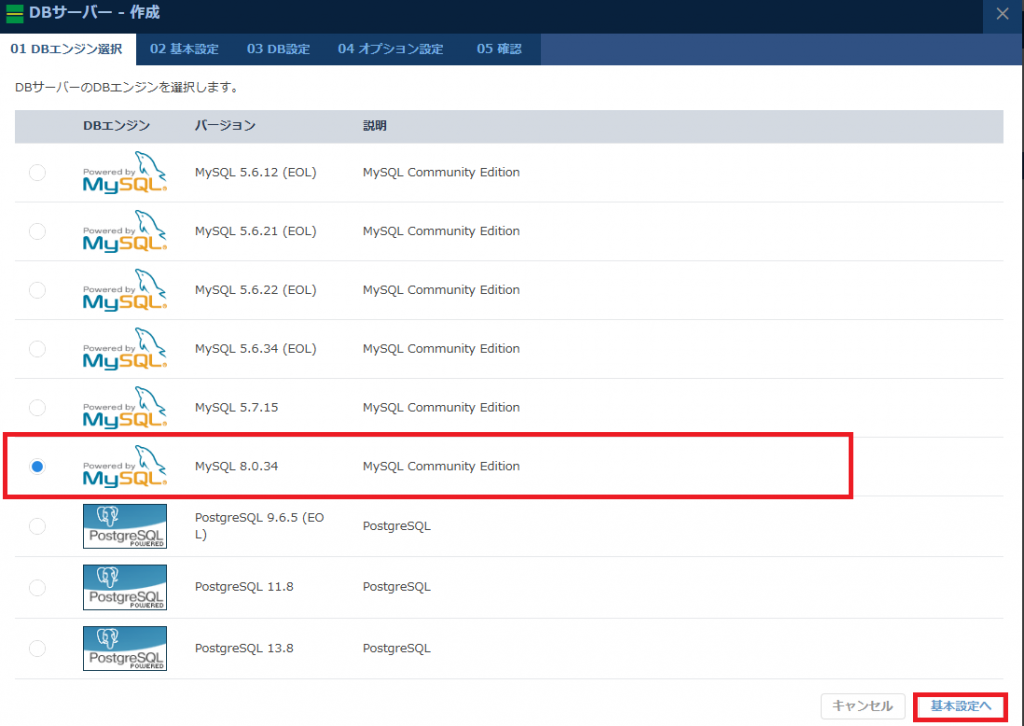
Task: Select the MySQL 5.6.21 (EOL) radio button
Action: coord(37,231)
